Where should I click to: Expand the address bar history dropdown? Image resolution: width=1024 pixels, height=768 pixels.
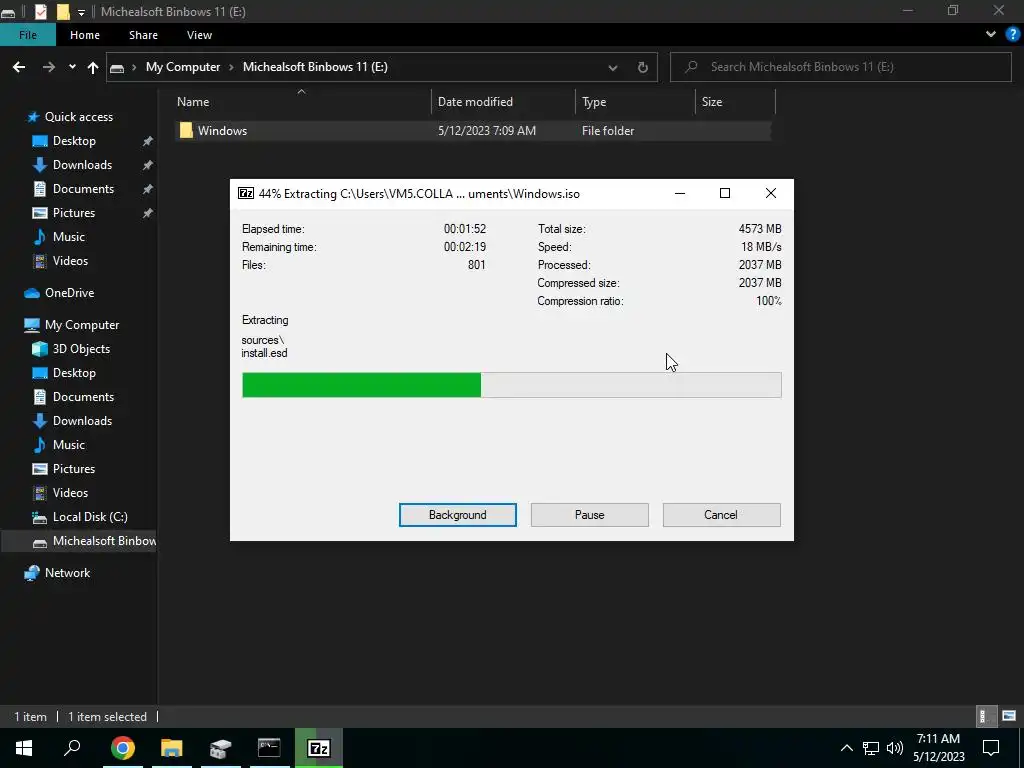613,67
